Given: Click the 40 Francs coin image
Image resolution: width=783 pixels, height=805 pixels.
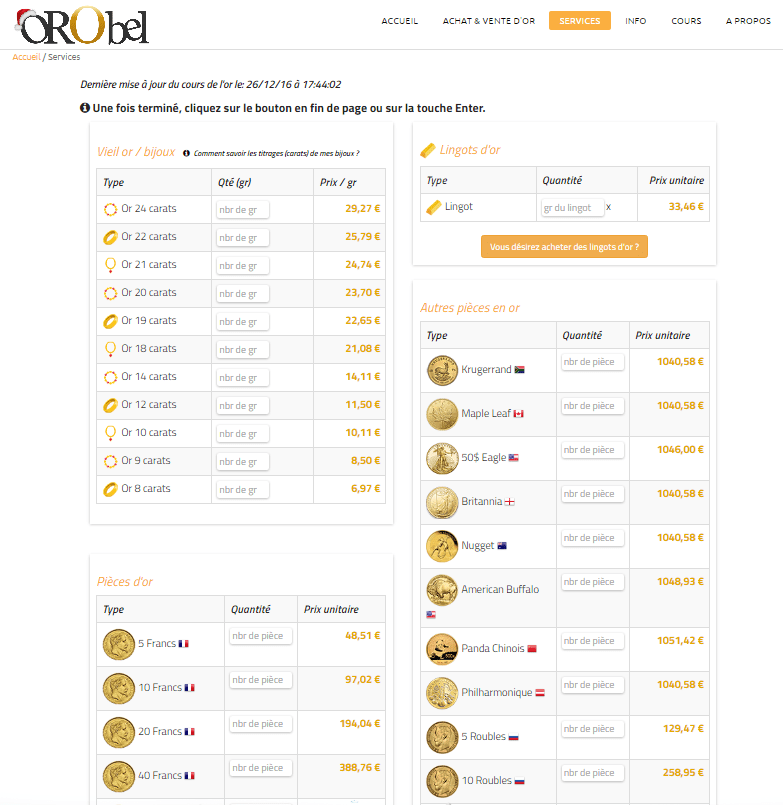Looking at the screenshot, I should [x=119, y=776].
